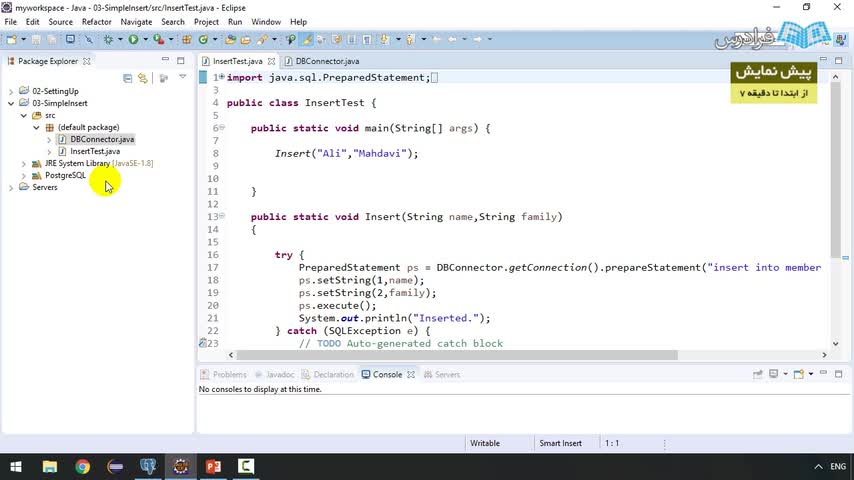Viewport: 854px width, 480px height.
Task: Click the Open Task folder toolbar icon
Action: tap(246, 39)
